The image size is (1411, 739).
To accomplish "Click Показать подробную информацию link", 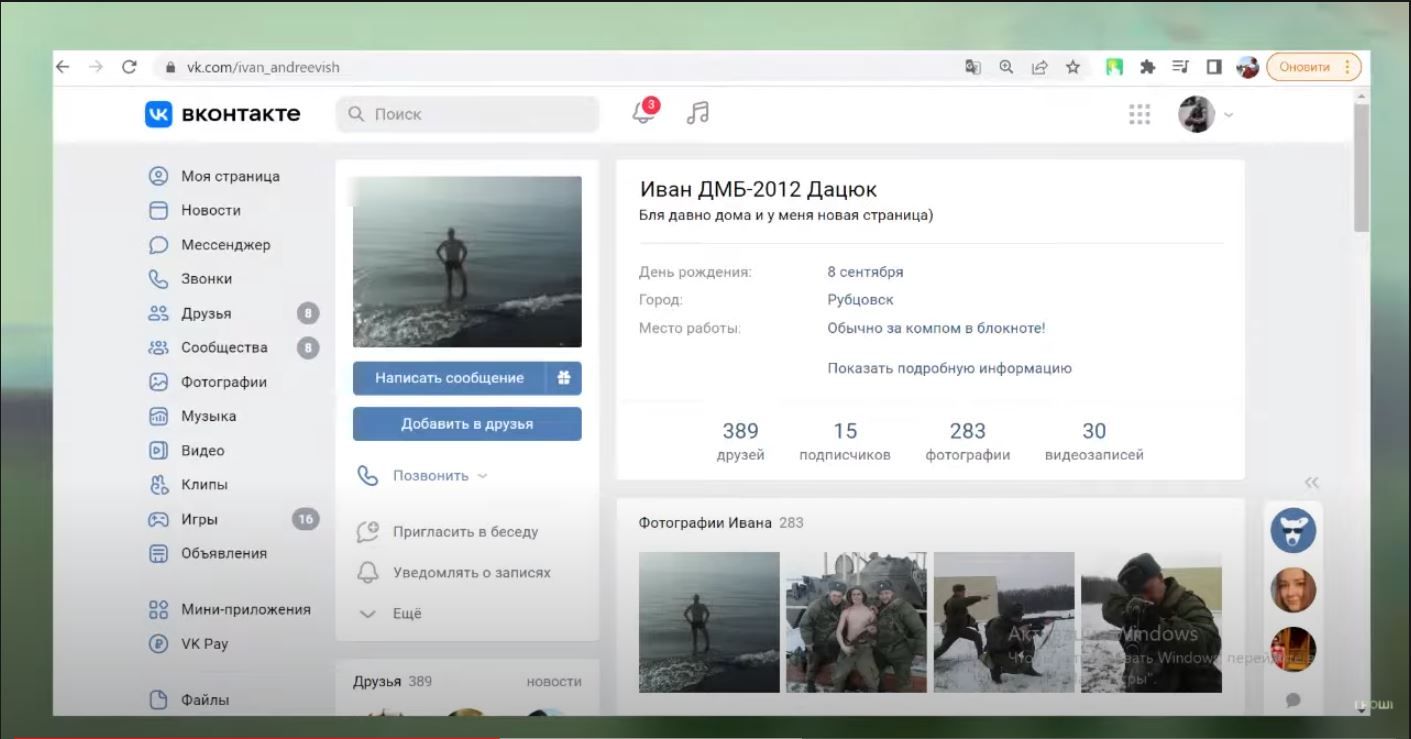I will pyautogui.click(x=949, y=368).
